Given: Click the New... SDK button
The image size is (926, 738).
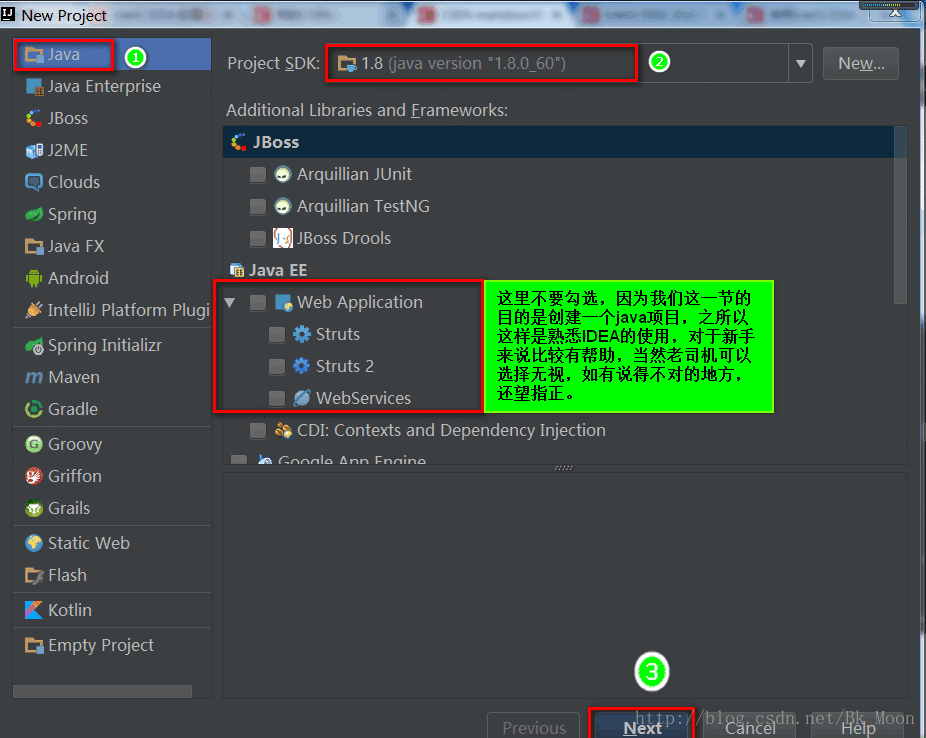Looking at the screenshot, I should (861, 63).
